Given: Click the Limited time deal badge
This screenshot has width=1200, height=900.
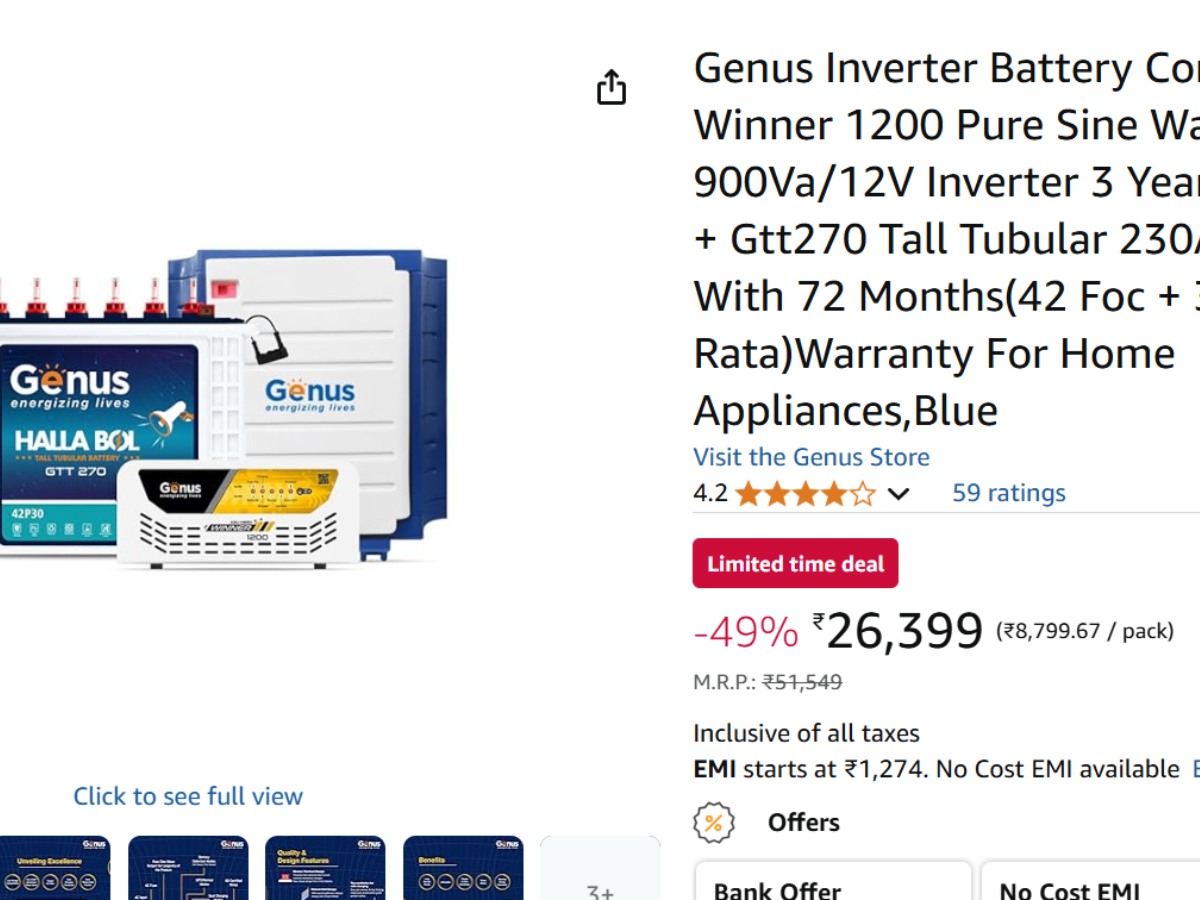Looking at the screenshot, I should (795, 564).
